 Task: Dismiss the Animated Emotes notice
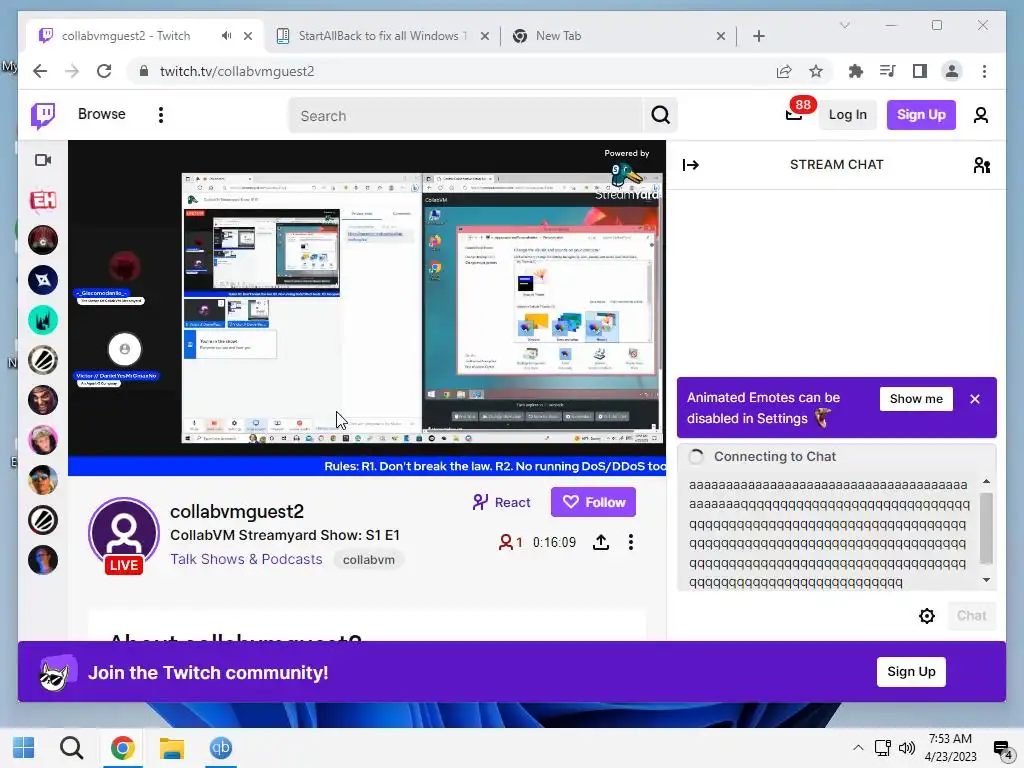click(974, 399)
